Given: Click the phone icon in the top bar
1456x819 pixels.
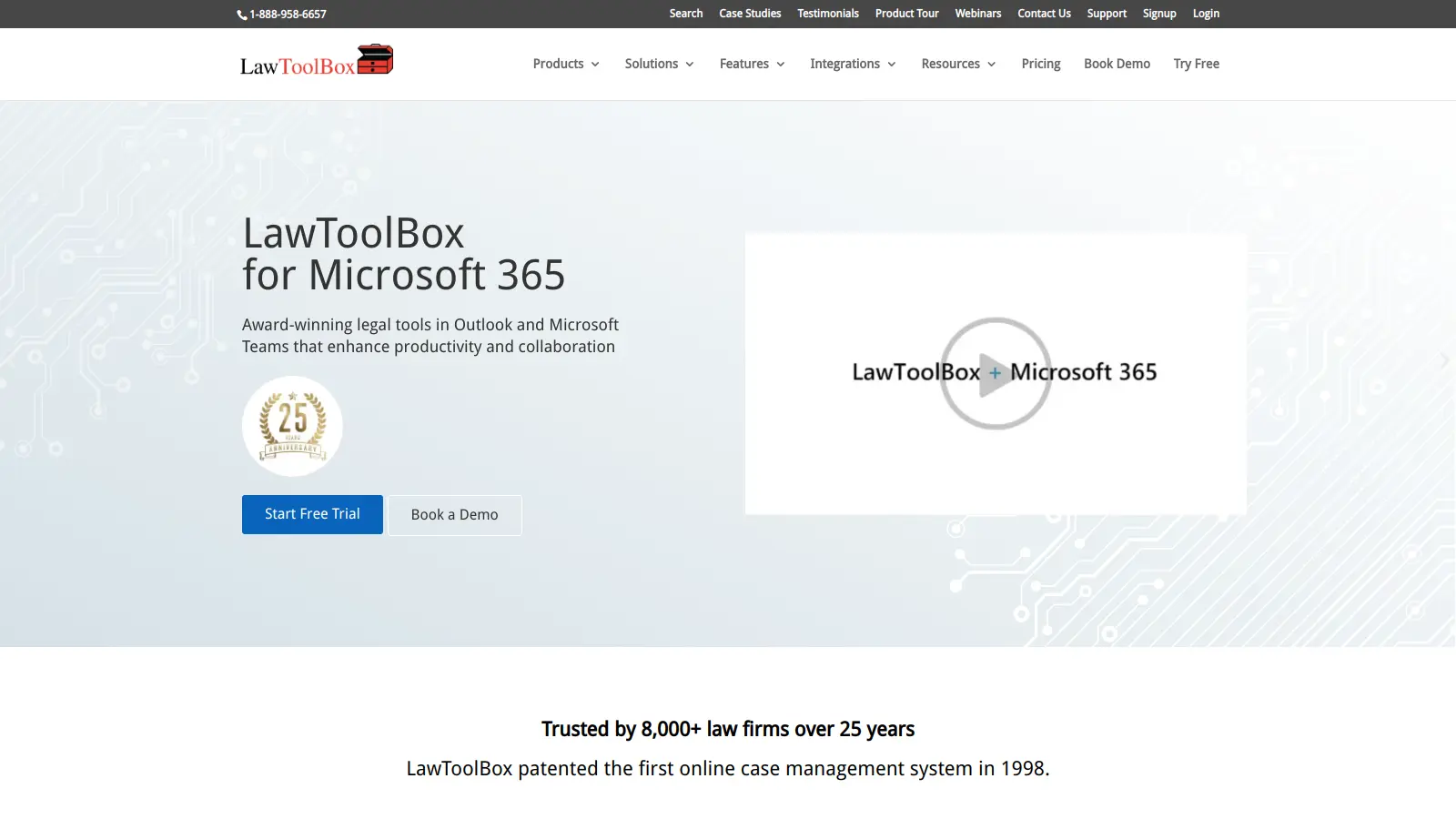Looking at the screenshot, I should pyautogui.click(x=241, y=14).
